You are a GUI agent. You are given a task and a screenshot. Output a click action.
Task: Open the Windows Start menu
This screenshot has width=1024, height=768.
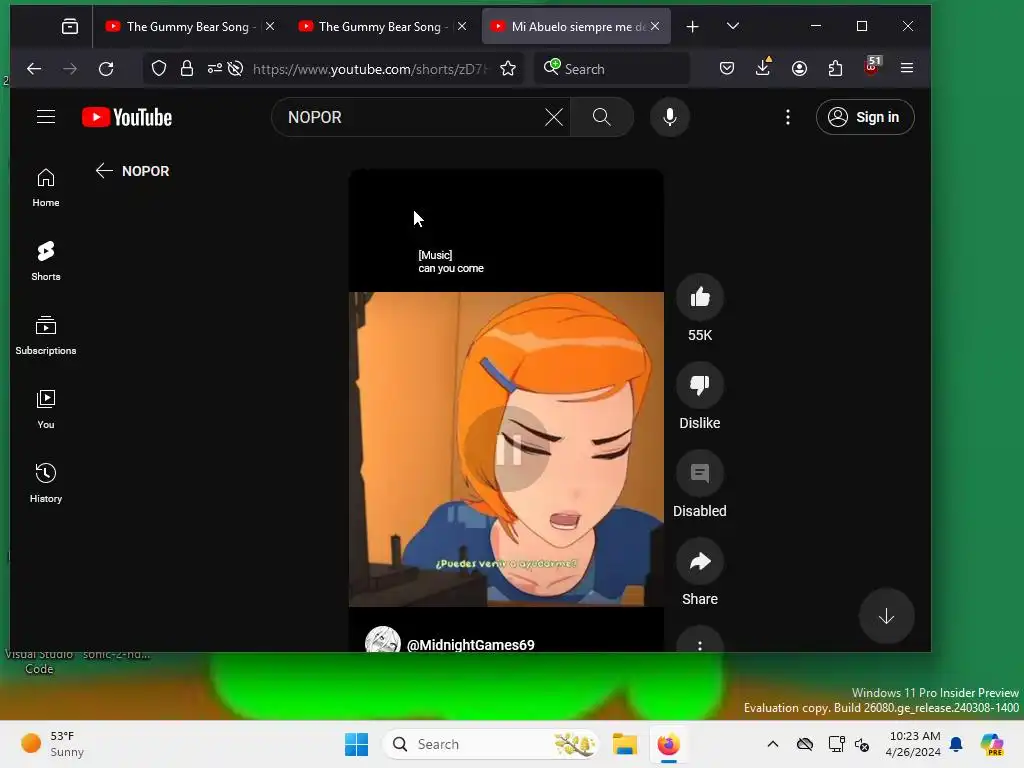357,744
